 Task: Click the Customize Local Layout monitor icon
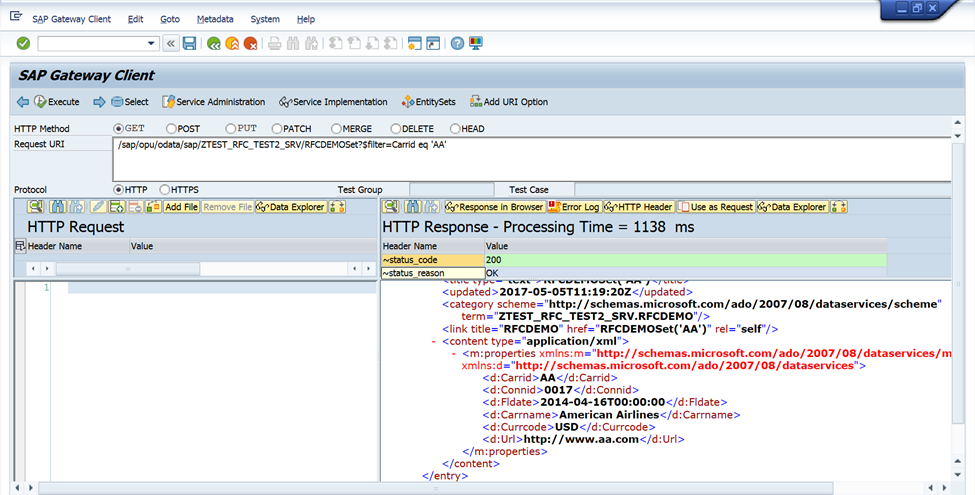tap(476, 44)
